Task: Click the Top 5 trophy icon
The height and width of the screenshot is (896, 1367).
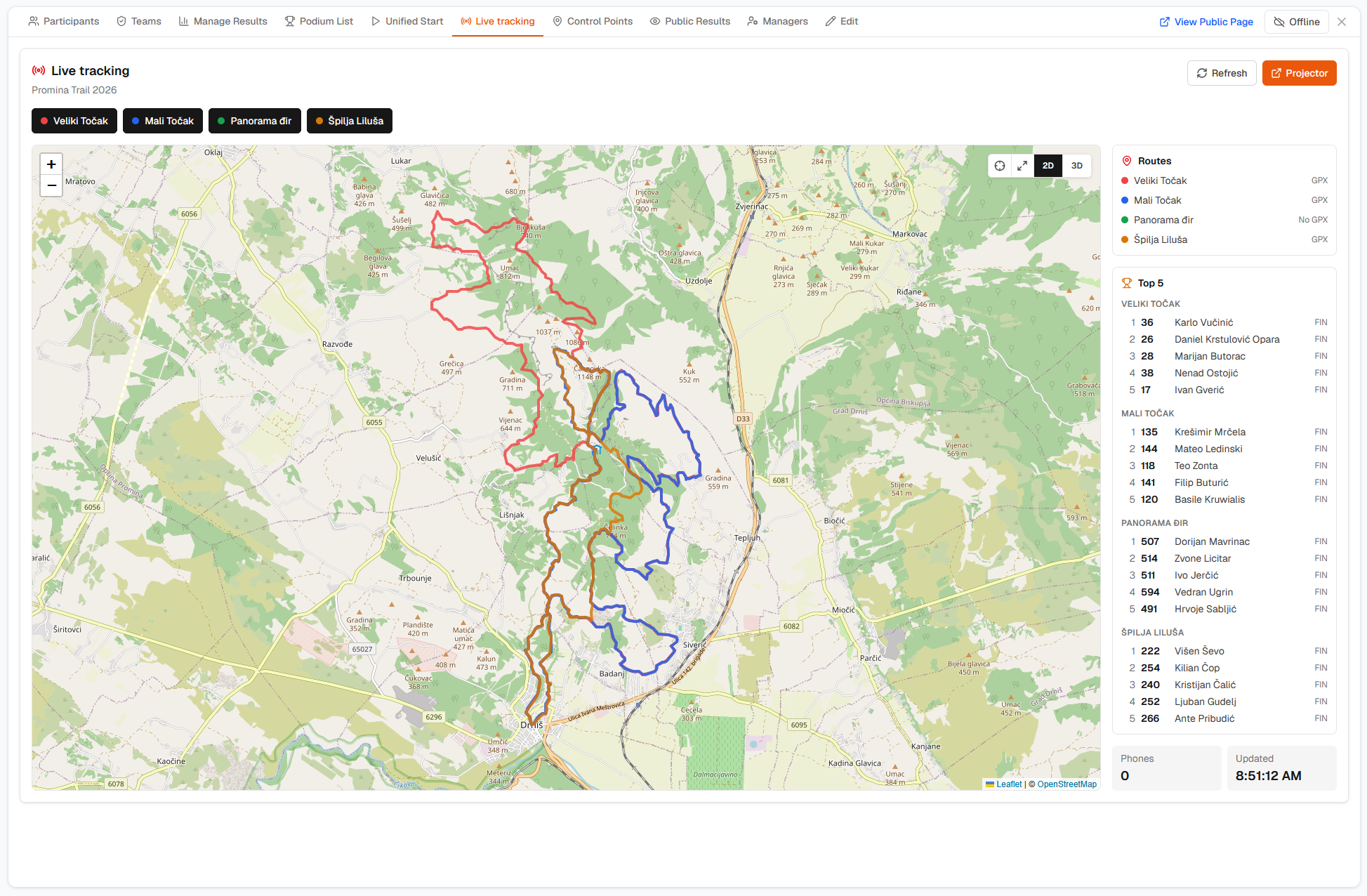Action: (x=1127, y=283)
